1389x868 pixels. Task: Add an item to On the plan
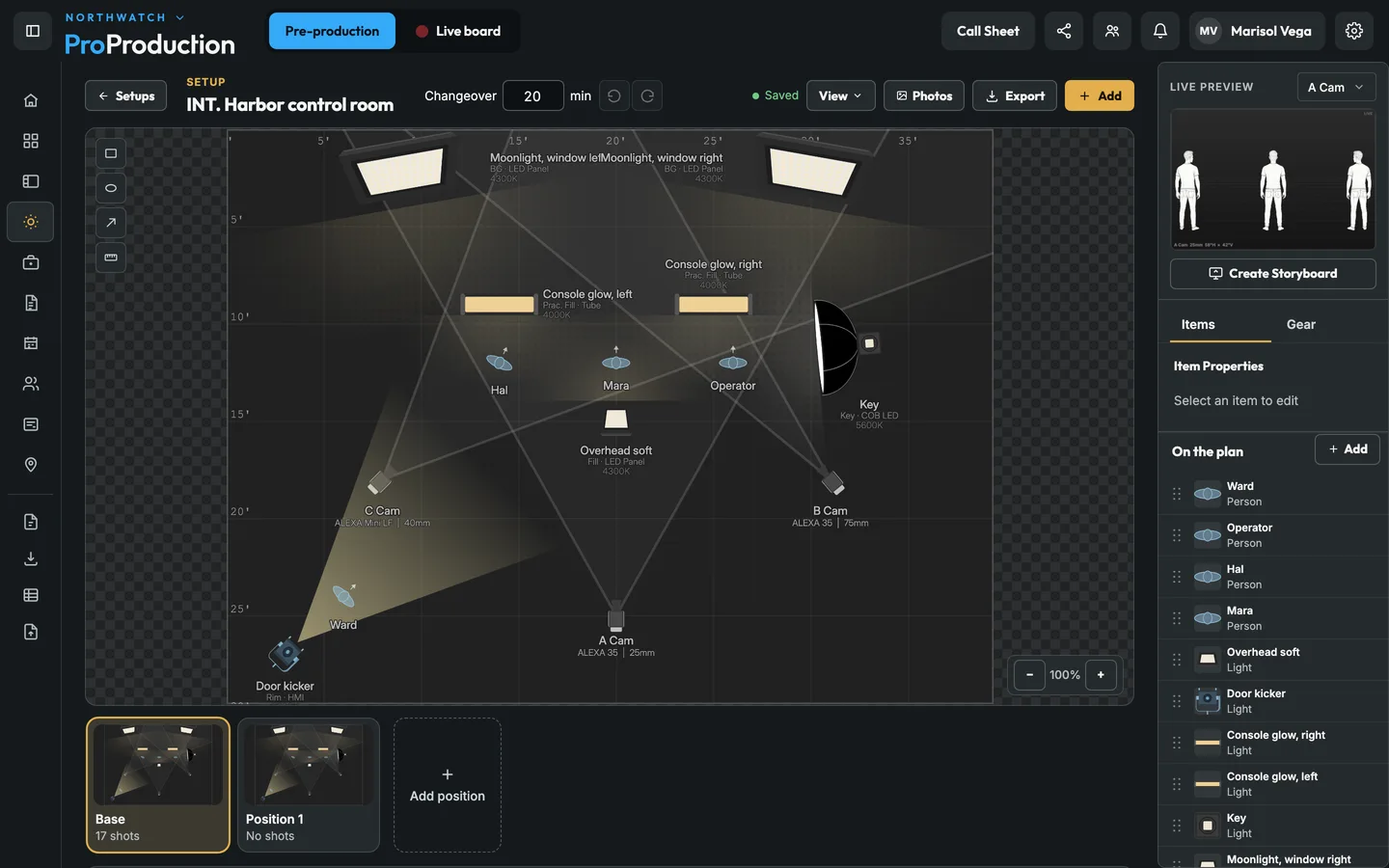point(1348,449)
